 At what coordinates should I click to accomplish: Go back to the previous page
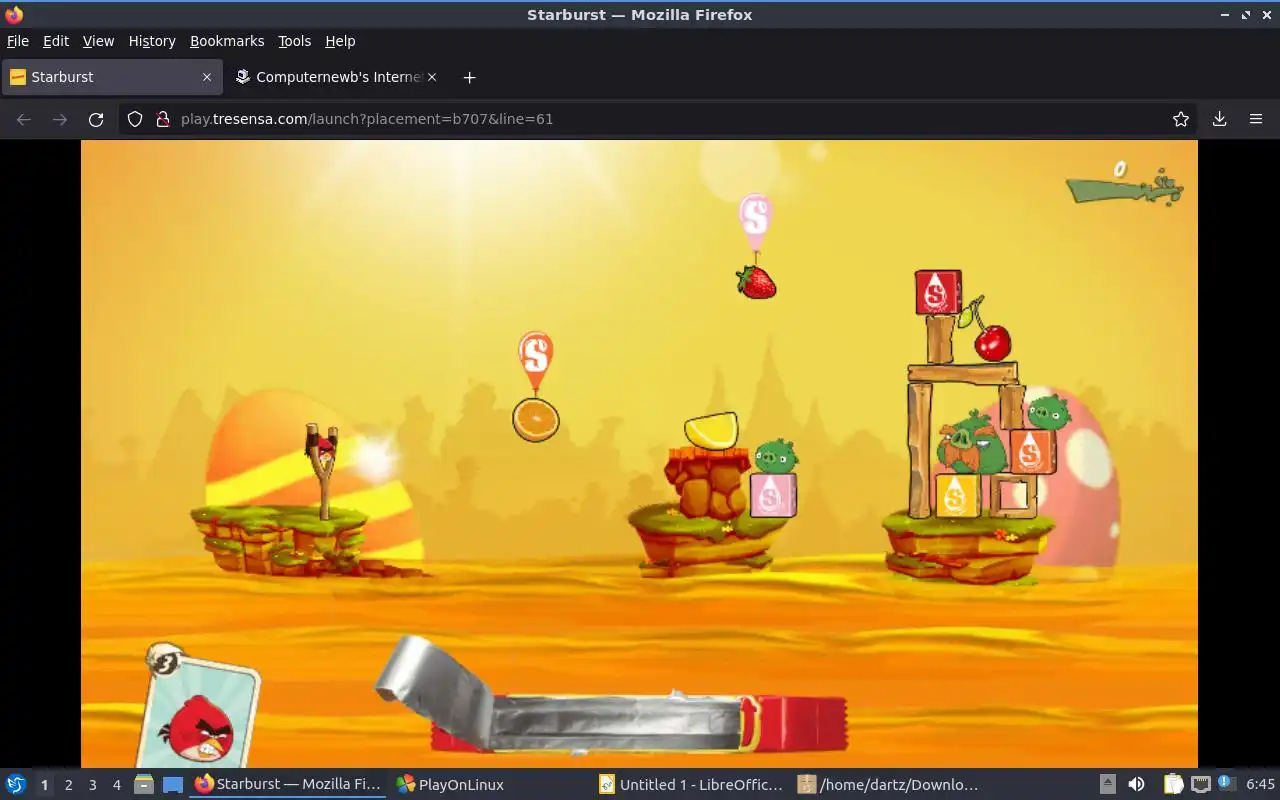[x=24, y=119]
